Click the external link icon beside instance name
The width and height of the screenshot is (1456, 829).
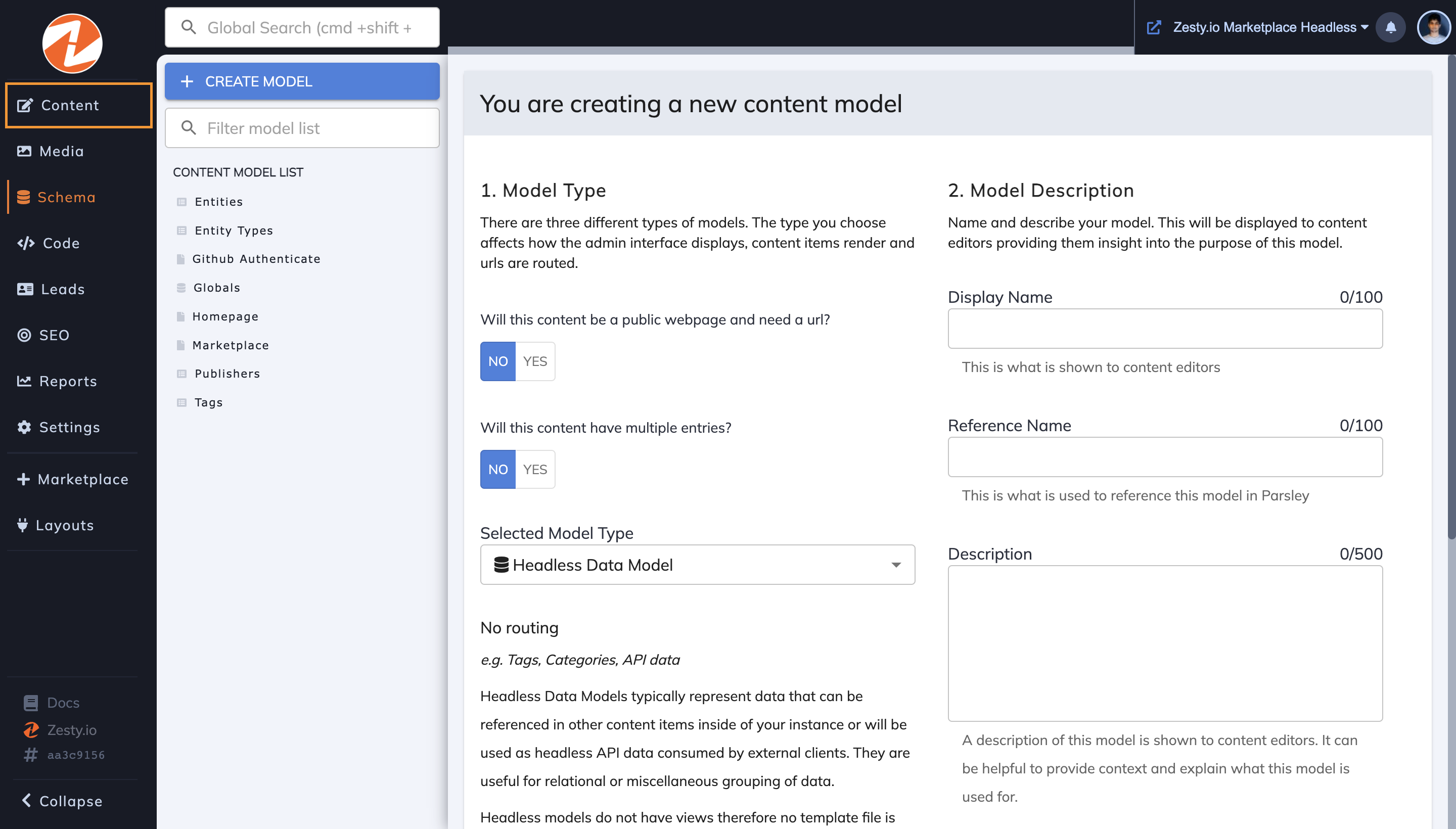point(1154,27)
